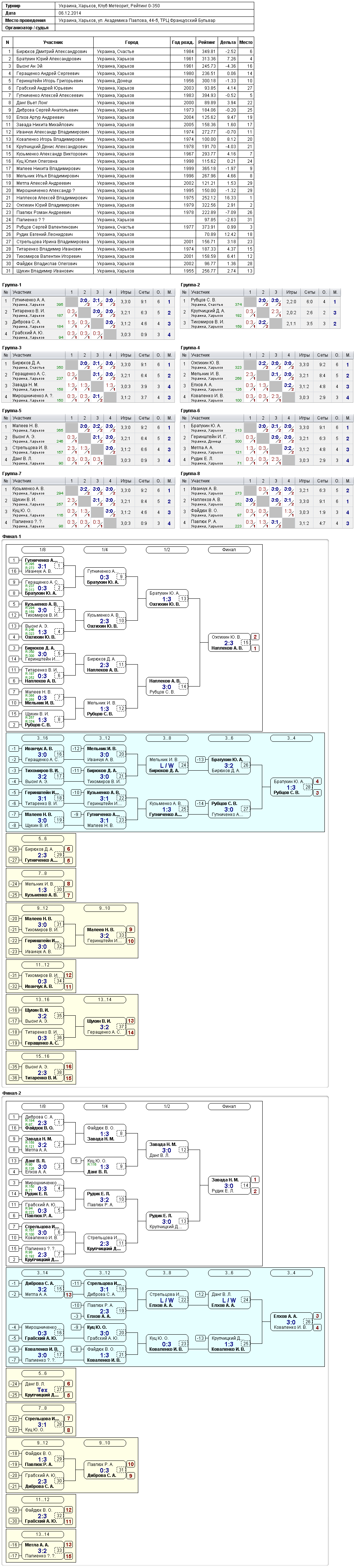Click the Финал-2 section heading
The image size is (357, 1568).
point(12,1093)
